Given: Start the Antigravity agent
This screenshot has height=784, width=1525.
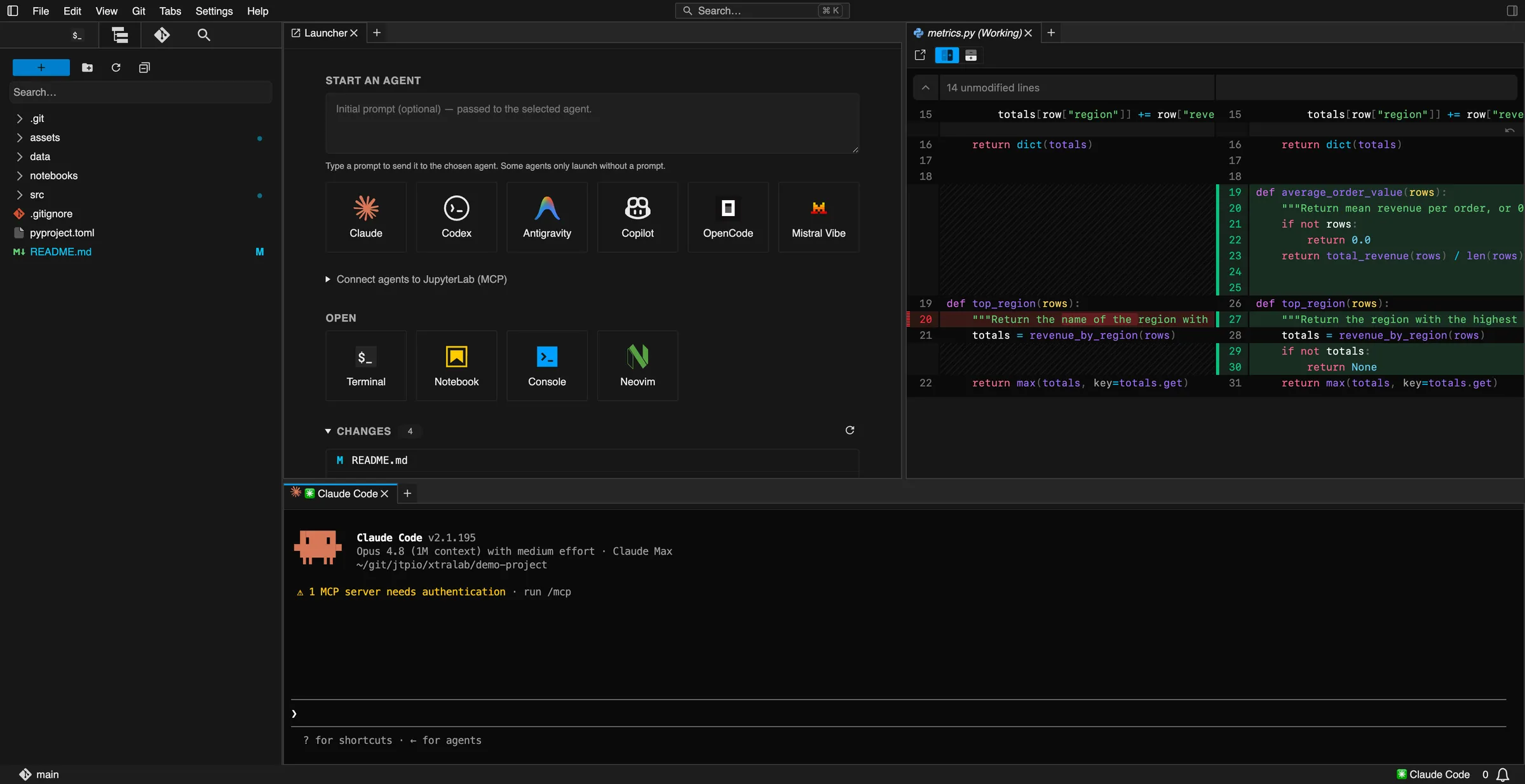Looking at the screenshot, I should point(547,217).
